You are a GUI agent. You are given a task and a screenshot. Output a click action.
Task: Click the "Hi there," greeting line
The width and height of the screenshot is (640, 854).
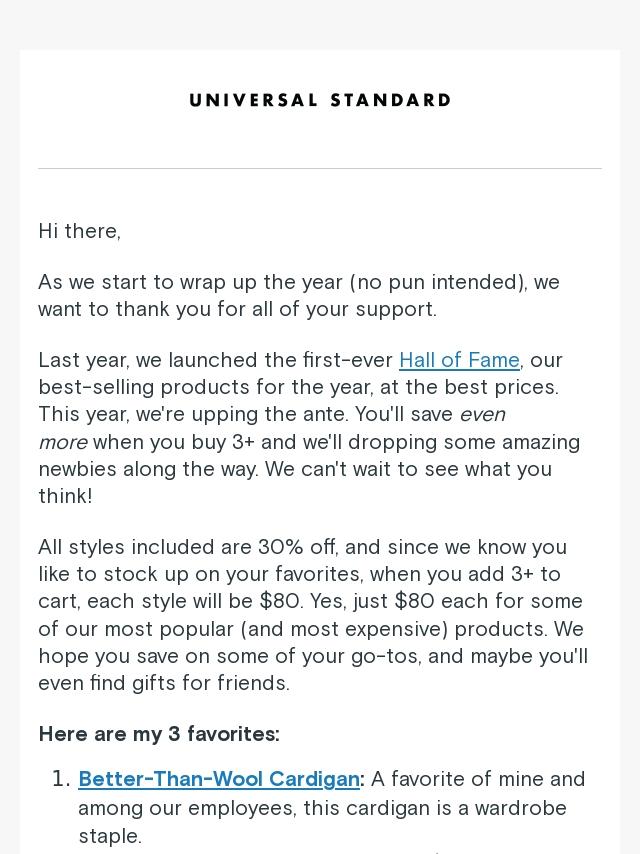tap(80, 231)
